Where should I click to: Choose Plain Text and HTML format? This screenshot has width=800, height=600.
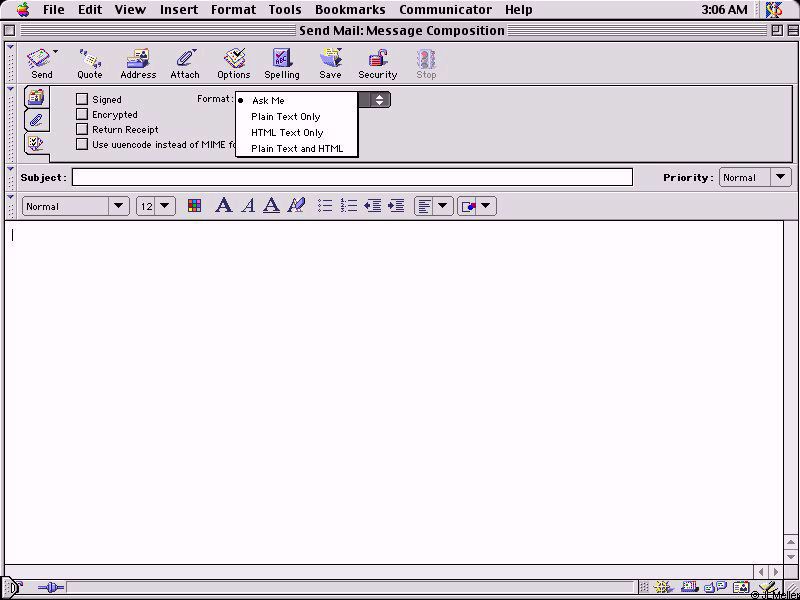point(296,148)
